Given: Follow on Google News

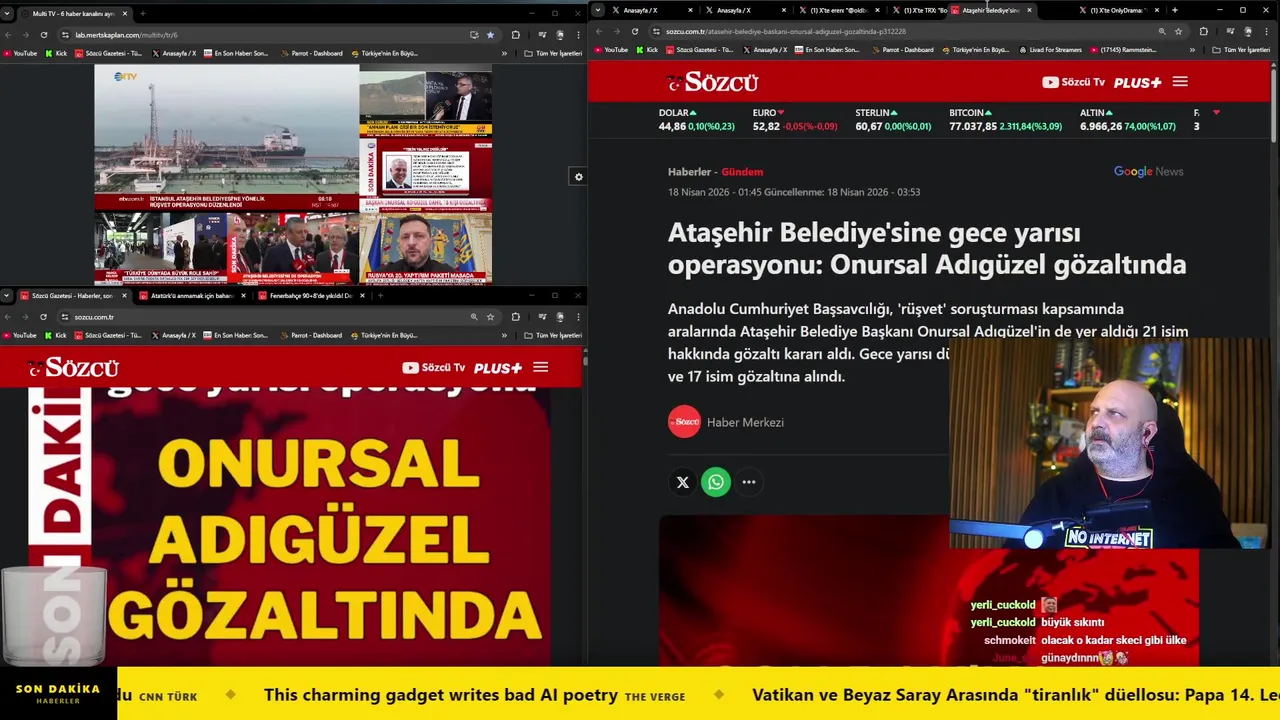Looking at the screenshot, I should [x=1149, y=172].
